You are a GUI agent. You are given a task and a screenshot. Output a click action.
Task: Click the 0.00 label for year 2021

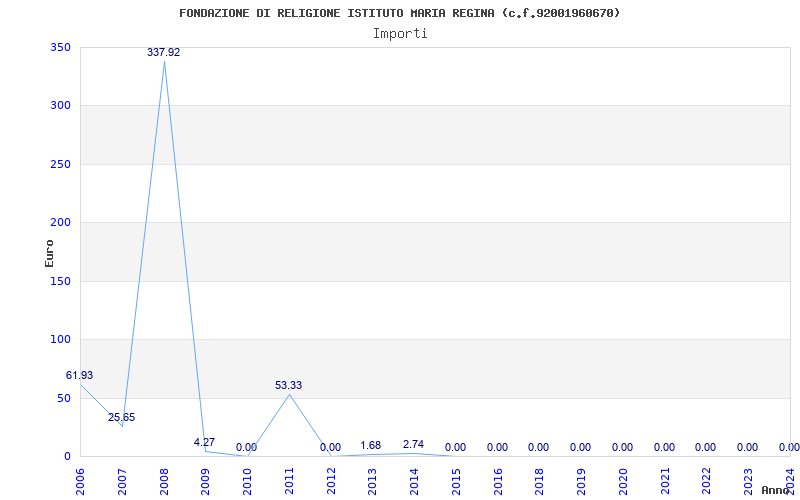point(664,447)
